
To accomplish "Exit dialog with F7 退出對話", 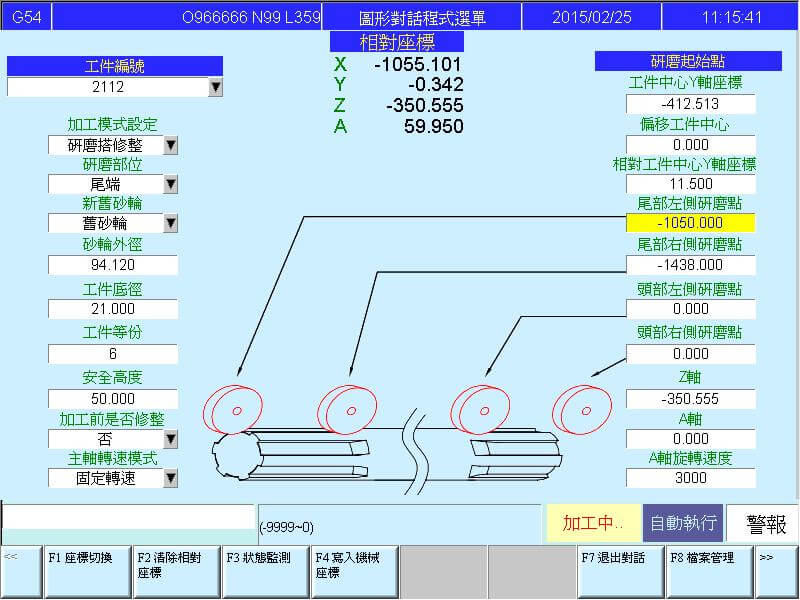I will [x=619, y=571].
